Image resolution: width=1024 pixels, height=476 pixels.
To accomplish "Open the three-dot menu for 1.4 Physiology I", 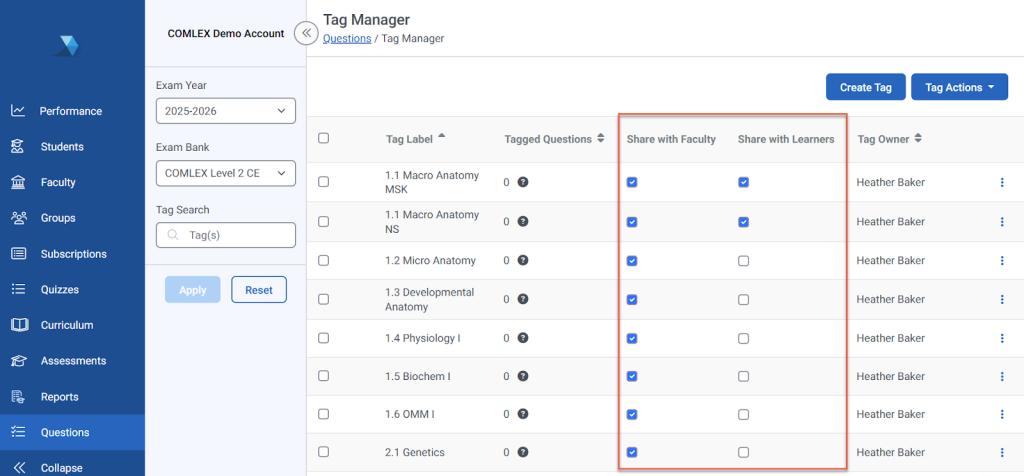I will click(x=1001, y=338).
